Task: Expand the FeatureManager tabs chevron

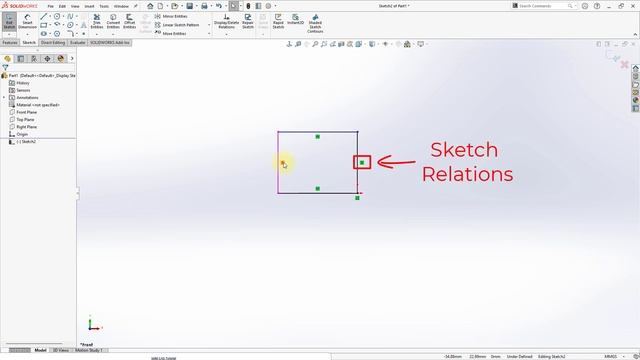Action: [72, 58]
